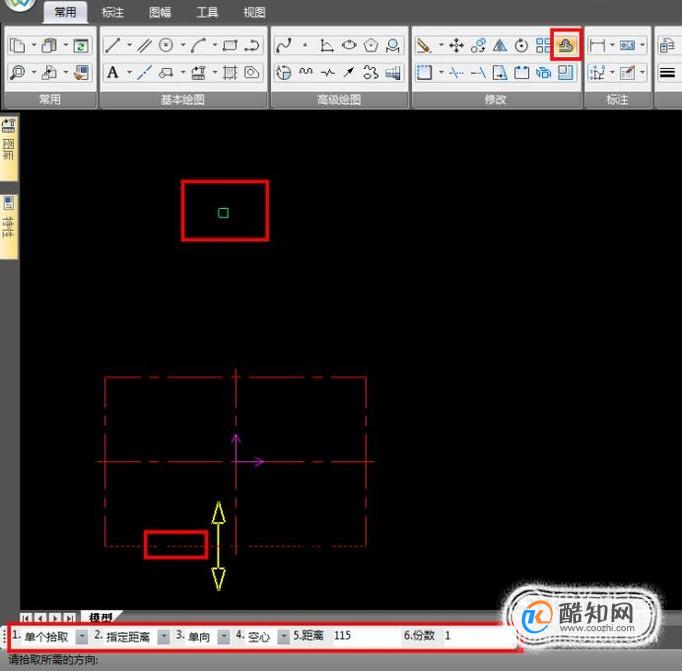
Task: Select the Mirror tool in Modify group
Action: (500, 45)
